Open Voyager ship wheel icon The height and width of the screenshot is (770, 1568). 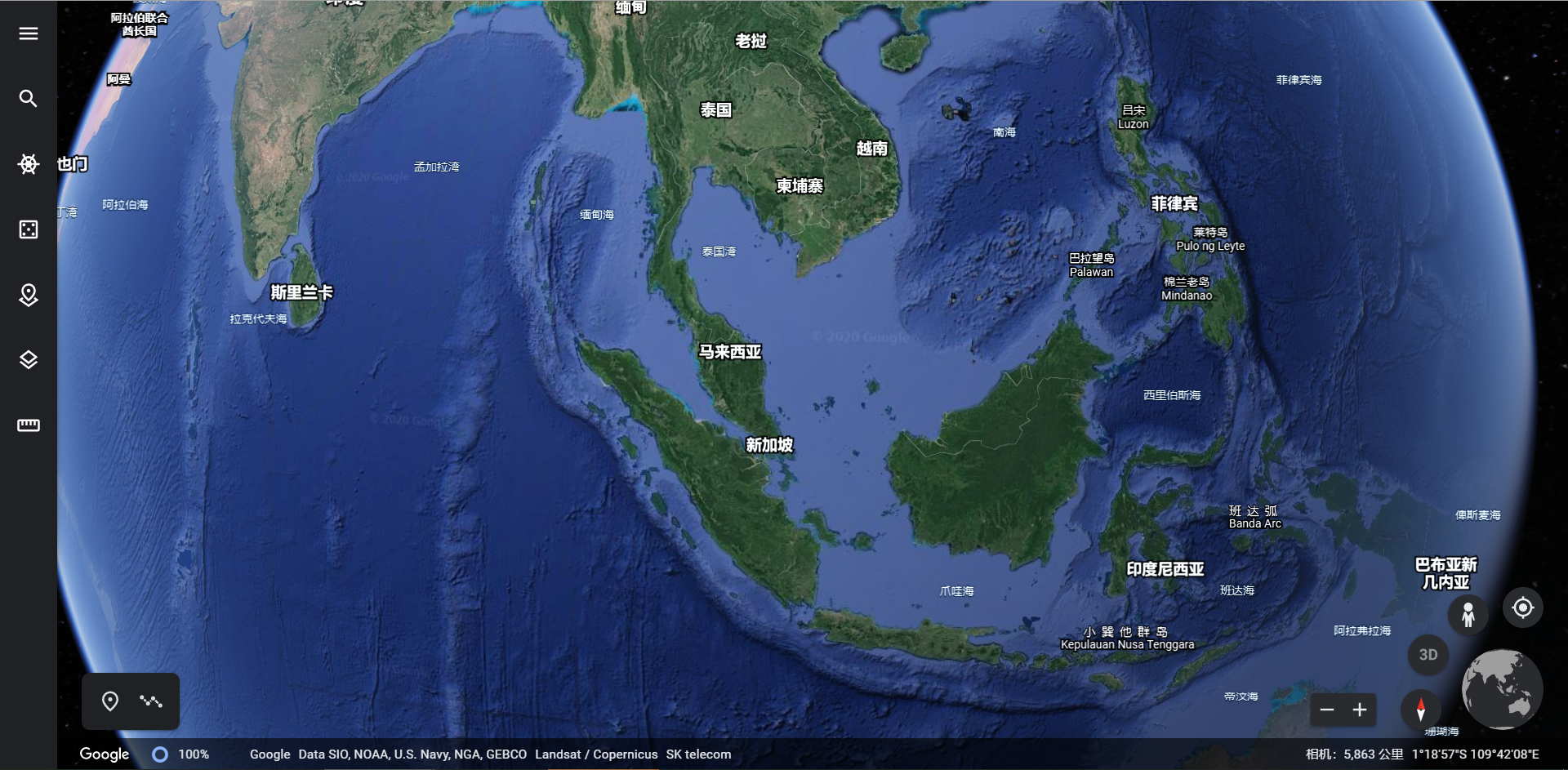pyautogui.click(x=29, y=164)
